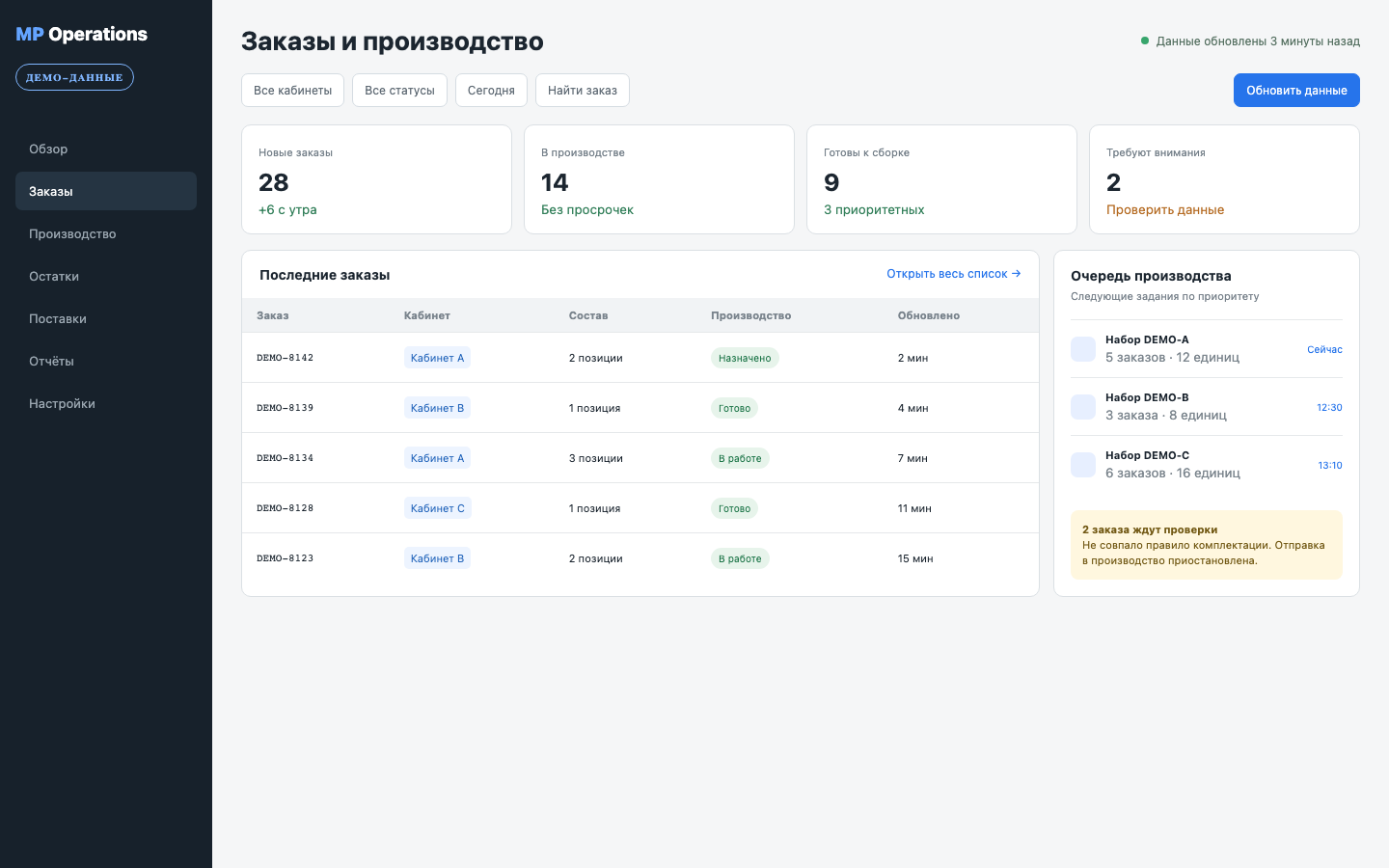Viewport: 1389px width, 868px height.
Task: Click the Набор DEMO-C item icon
Action: 1083,465
